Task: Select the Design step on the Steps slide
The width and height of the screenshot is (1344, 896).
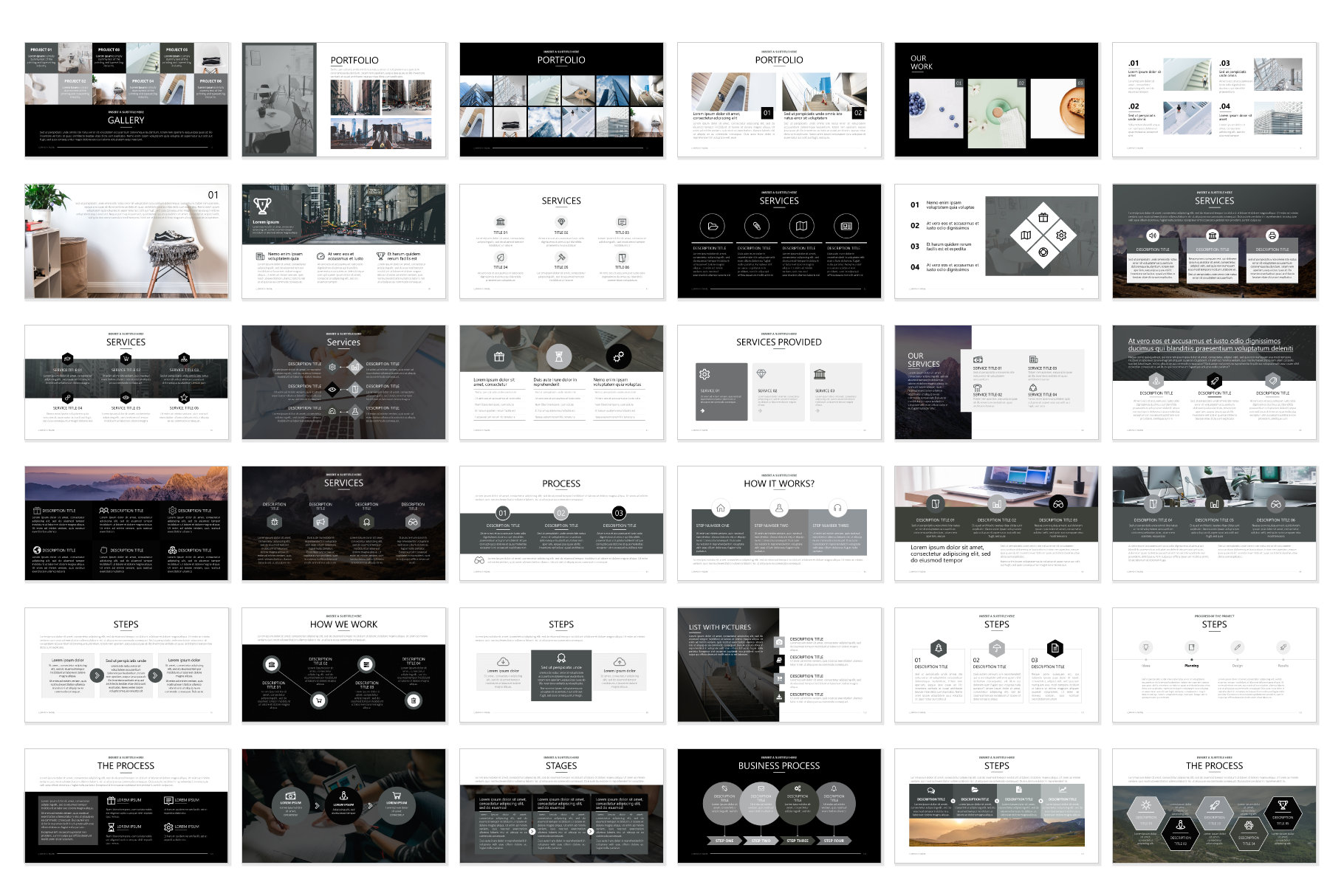Action: click(1238, 666)
